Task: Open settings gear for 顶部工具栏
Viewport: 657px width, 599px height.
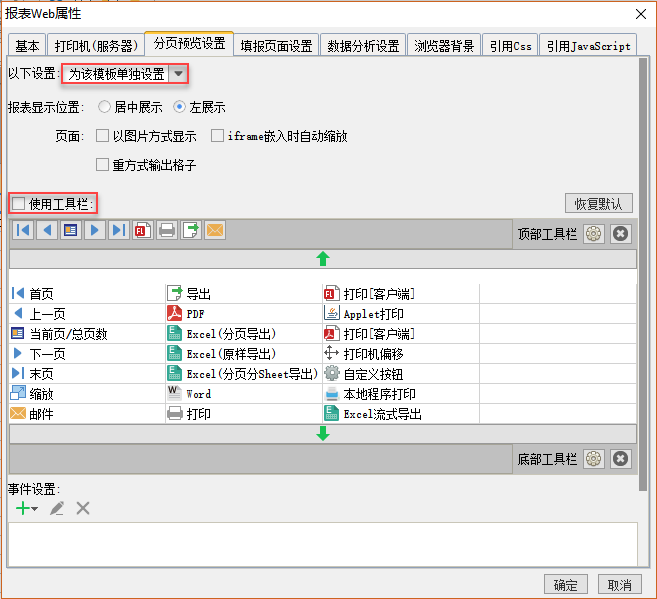Action: pos(593,234)
